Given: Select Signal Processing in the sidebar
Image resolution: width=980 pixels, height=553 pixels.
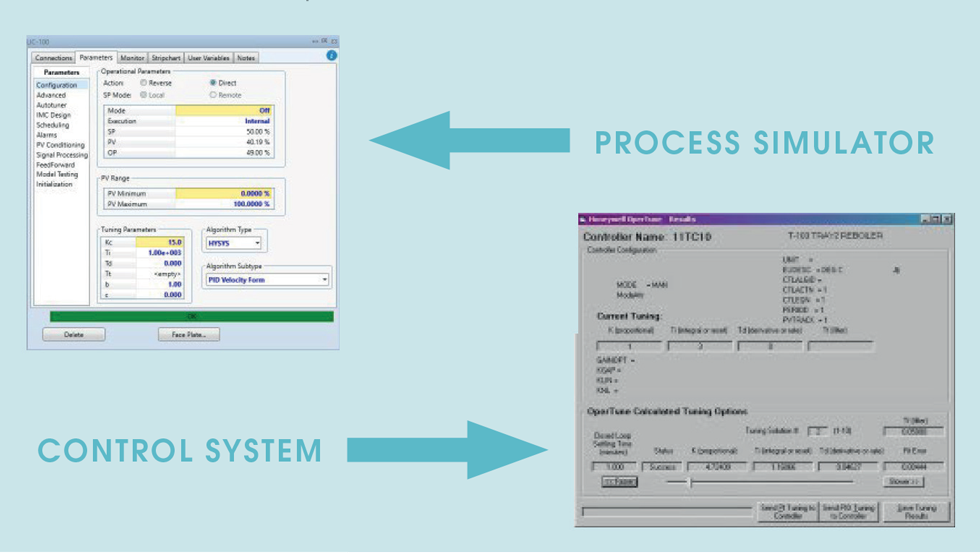Looking at the screenshot, I should (x=62, y=155).
